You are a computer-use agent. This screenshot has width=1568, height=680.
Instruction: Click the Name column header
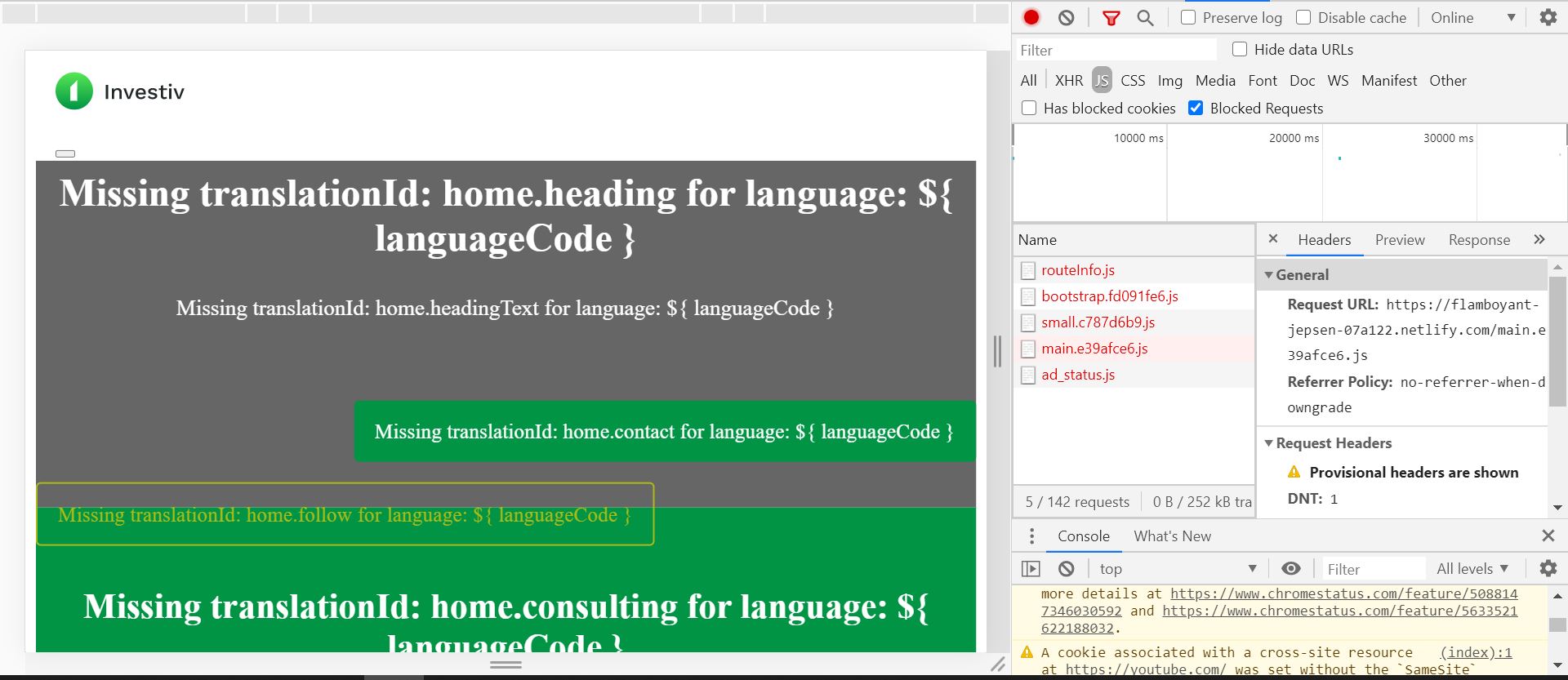tap(1134, 239)
